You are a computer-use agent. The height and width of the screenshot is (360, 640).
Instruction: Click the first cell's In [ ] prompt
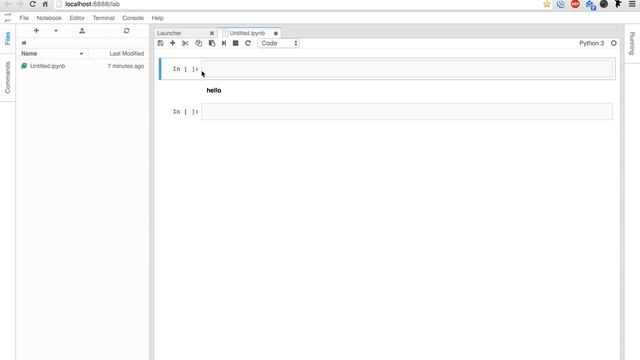185,69
